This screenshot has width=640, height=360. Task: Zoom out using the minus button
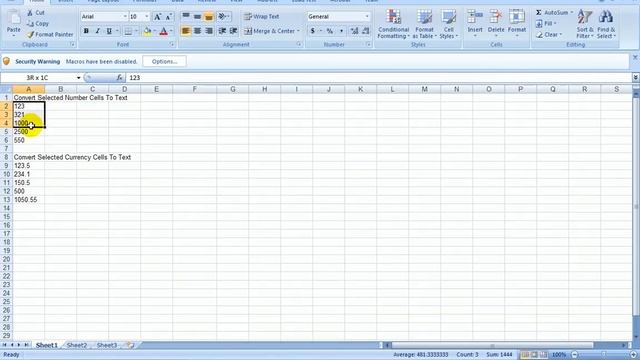575,355
